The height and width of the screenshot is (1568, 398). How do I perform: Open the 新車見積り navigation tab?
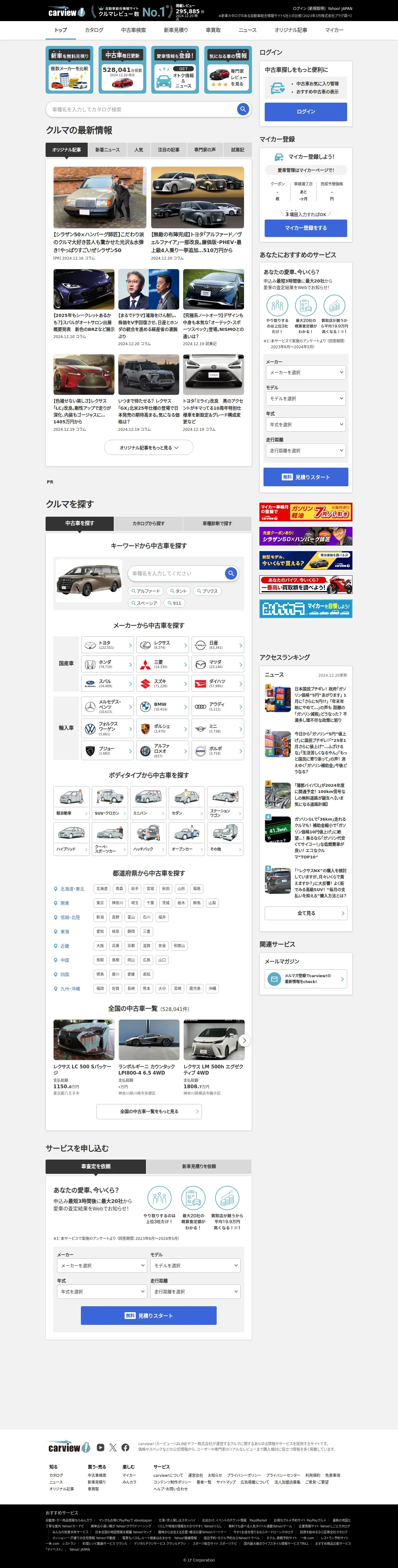[176, 30]
